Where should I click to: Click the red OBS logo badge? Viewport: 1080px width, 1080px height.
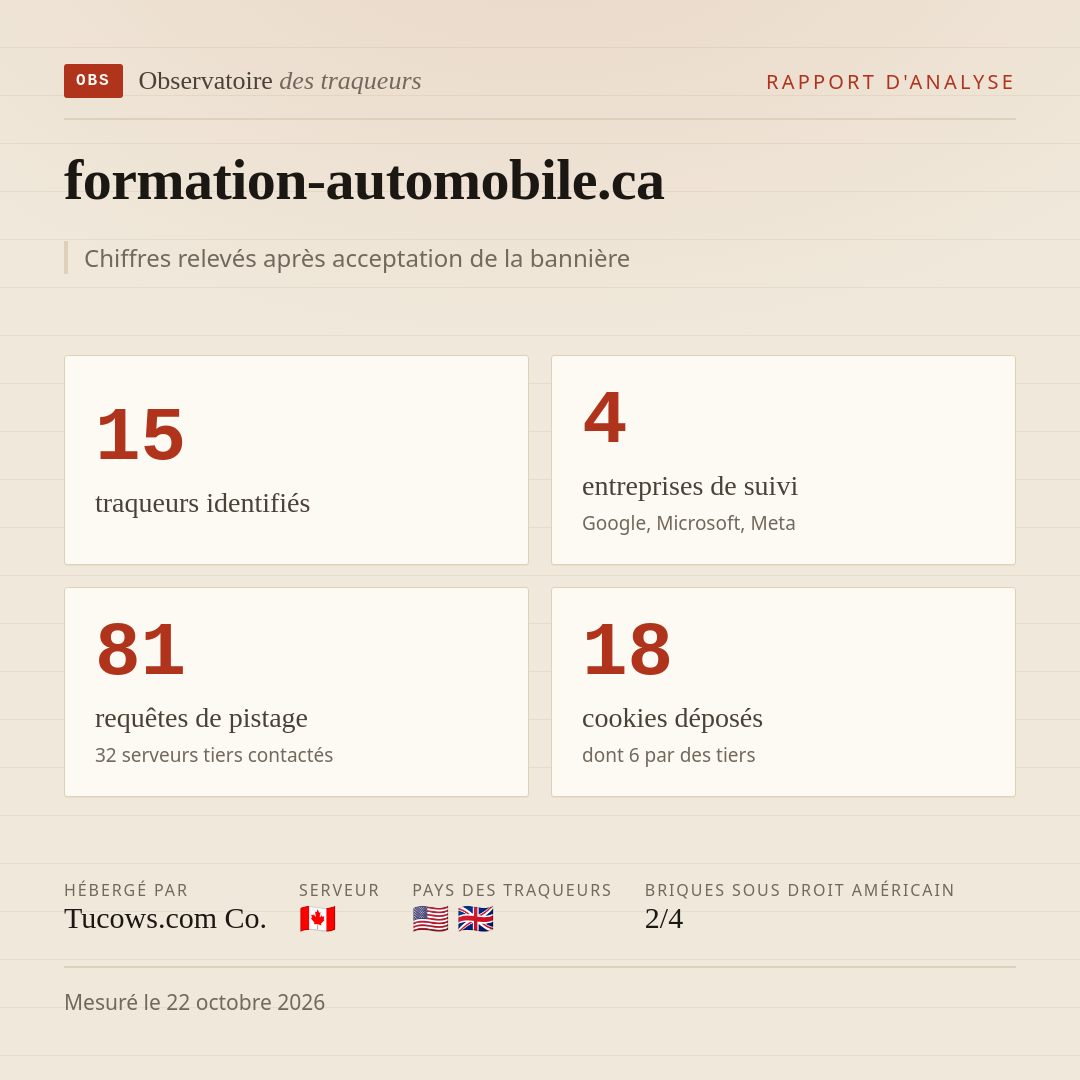click(94, 81)
